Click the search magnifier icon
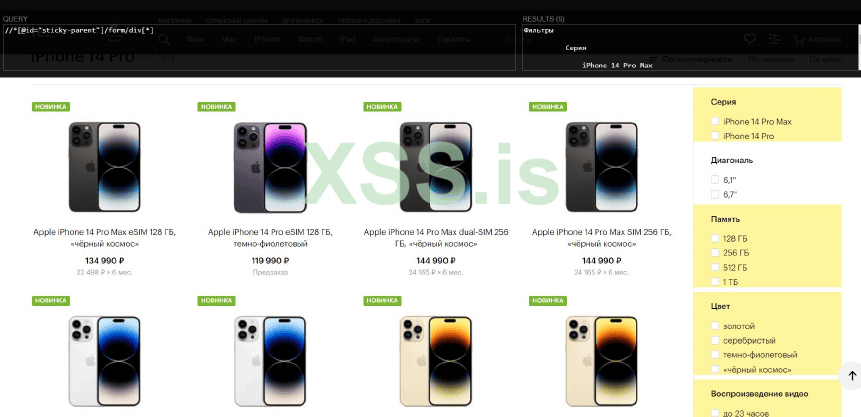Viewport: 861px width, 417px height. tap(164, 40)
